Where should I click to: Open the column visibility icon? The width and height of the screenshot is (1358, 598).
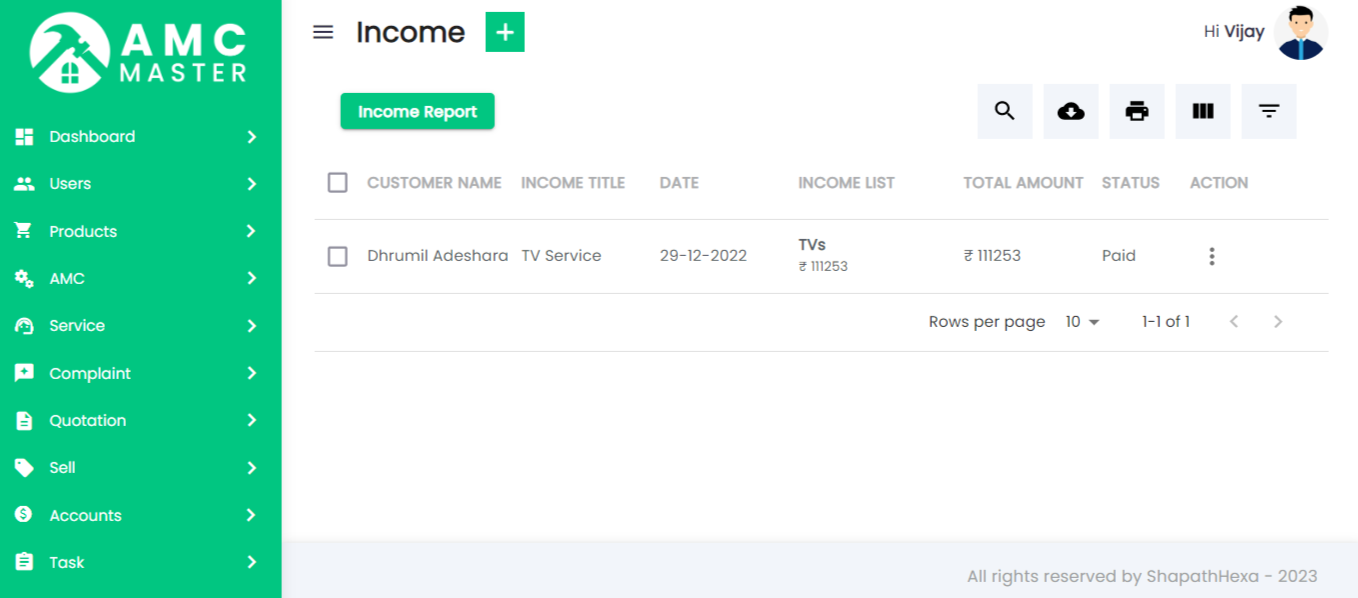1203,111
